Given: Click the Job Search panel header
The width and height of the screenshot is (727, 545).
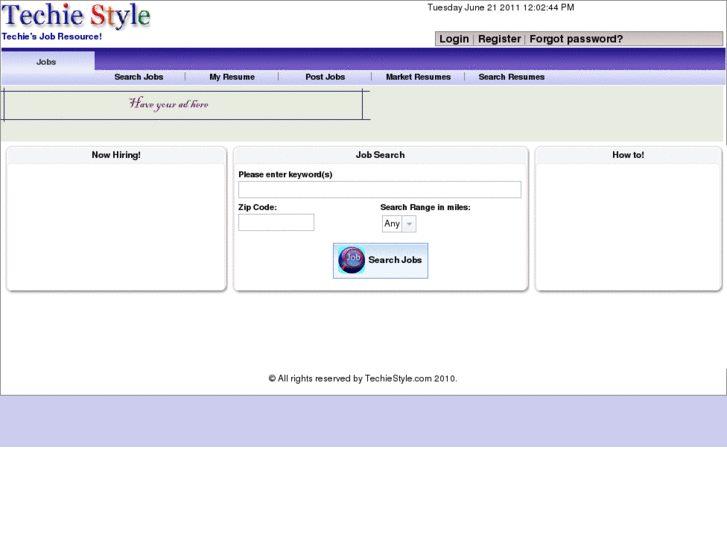Looking at the screenshot, I should 380,155.
